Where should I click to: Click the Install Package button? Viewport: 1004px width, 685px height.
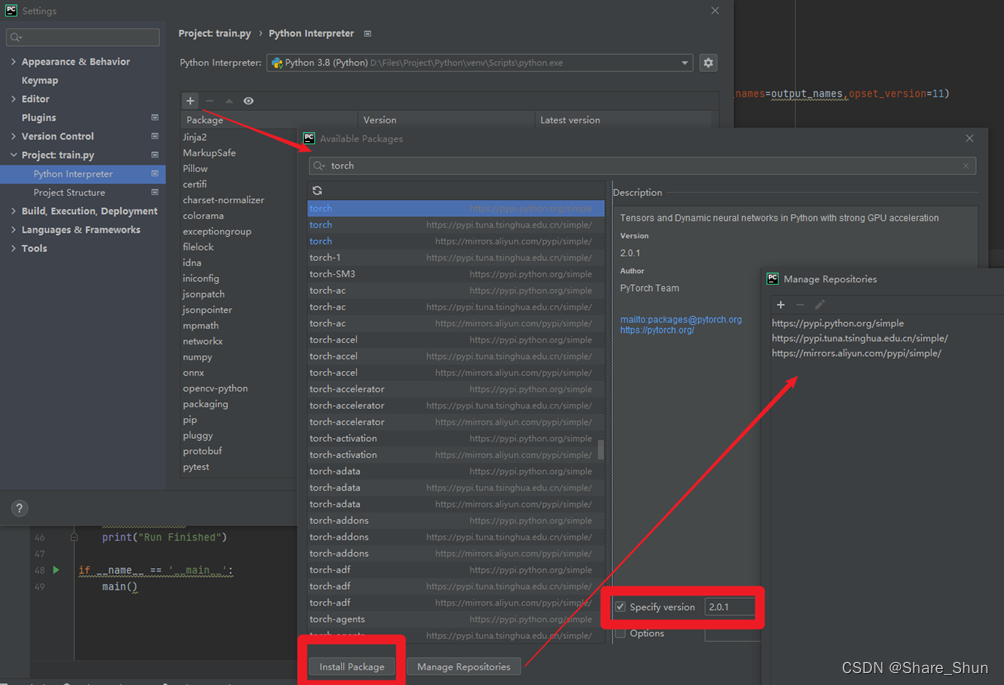pos(352,666)
